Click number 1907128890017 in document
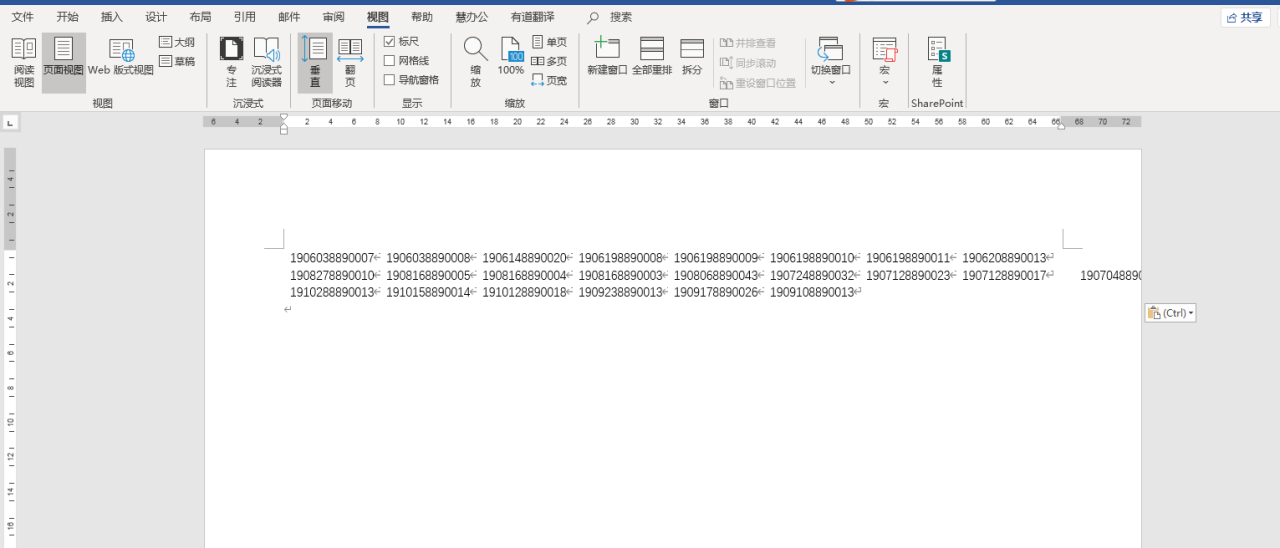 point(1004,275)
